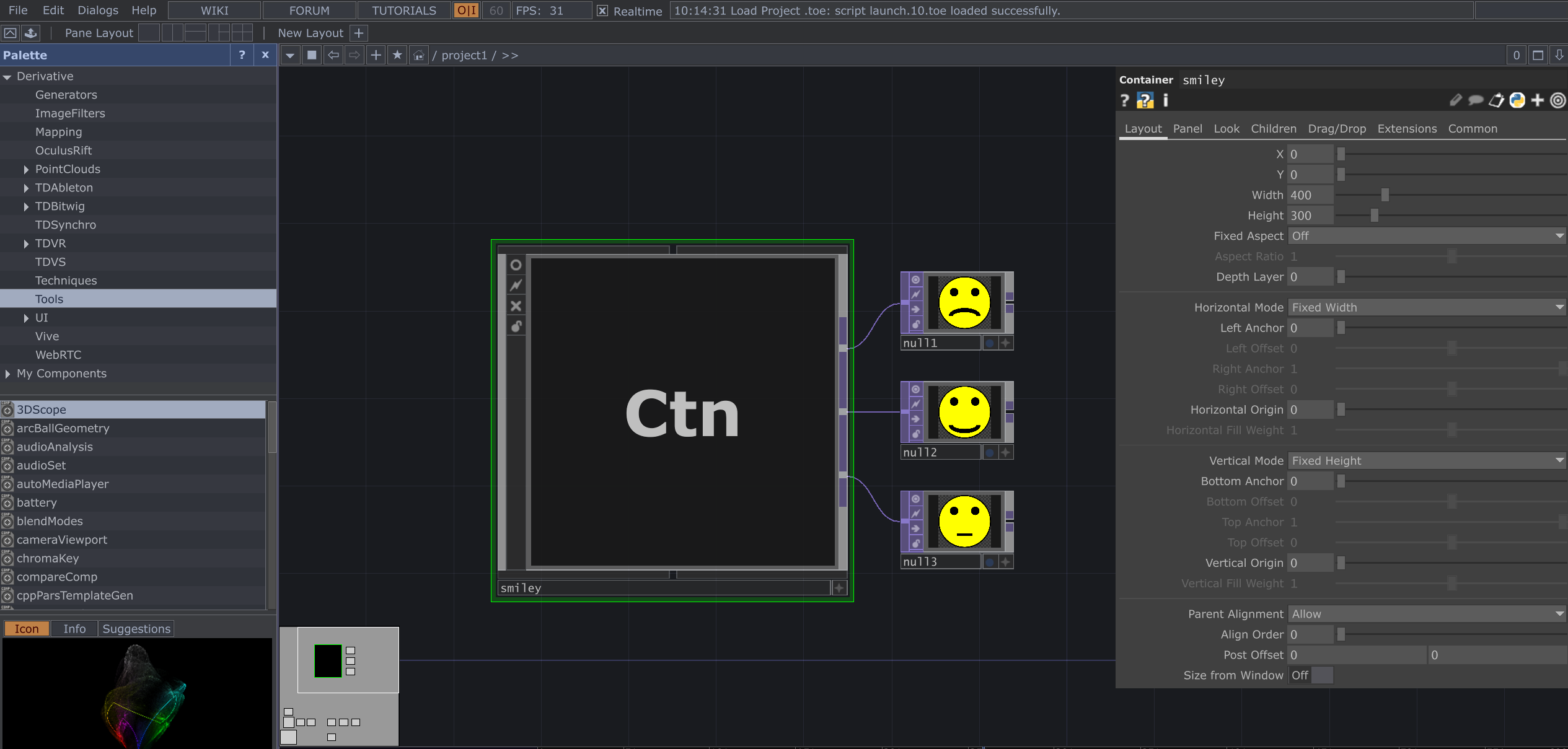Screen dimensions: 1568x749
Task: Expand the PointClouds palette folder
Action: point(26,169)
